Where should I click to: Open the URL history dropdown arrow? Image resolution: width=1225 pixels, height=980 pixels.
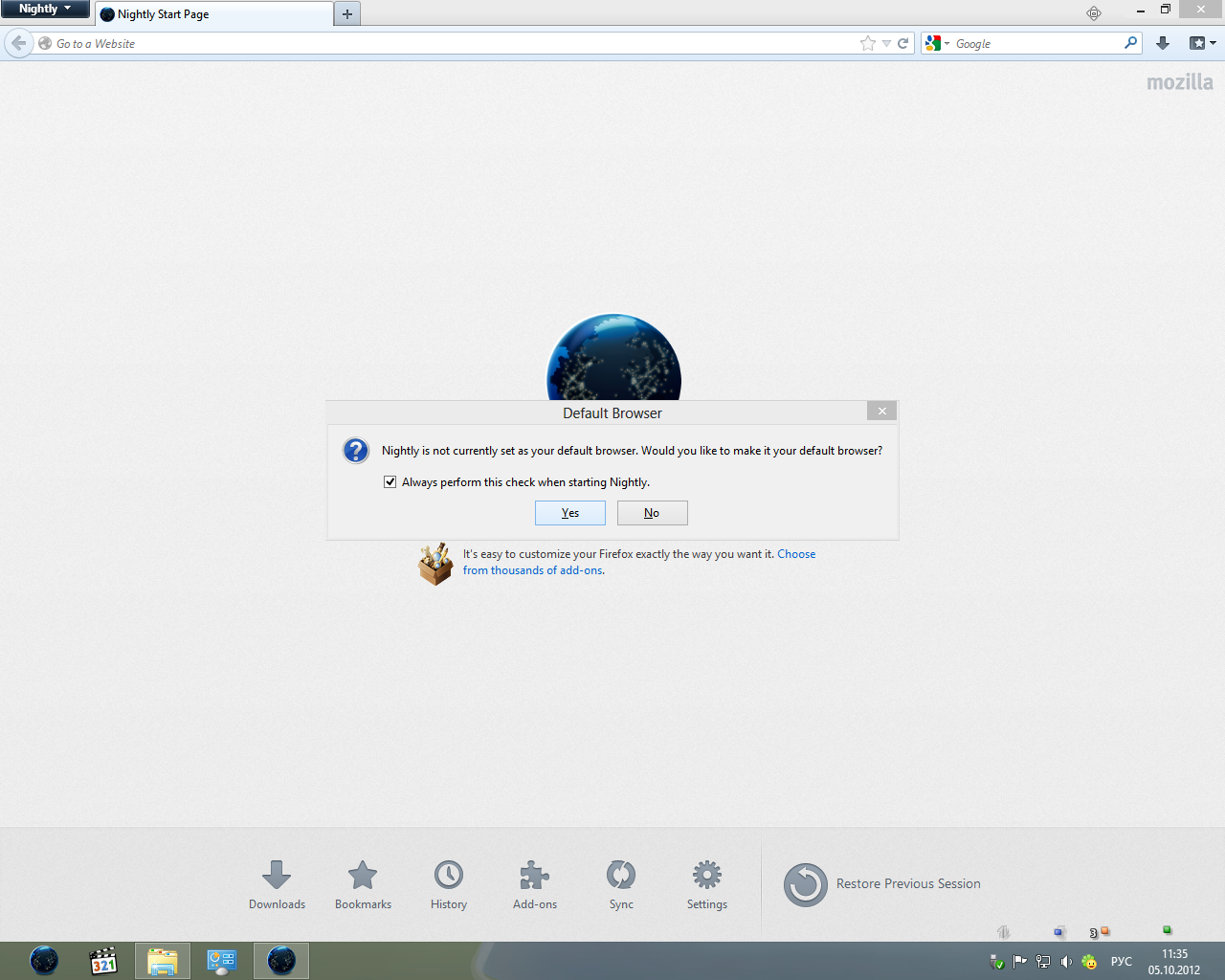886,43
